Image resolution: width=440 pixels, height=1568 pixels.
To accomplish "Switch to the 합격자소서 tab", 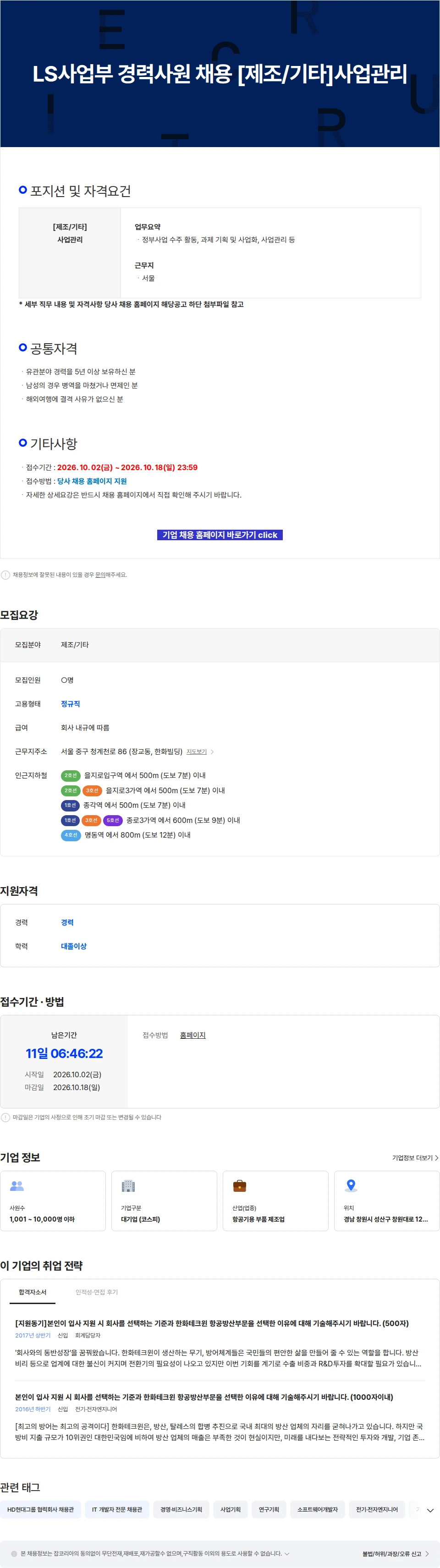I will 32,1292.
